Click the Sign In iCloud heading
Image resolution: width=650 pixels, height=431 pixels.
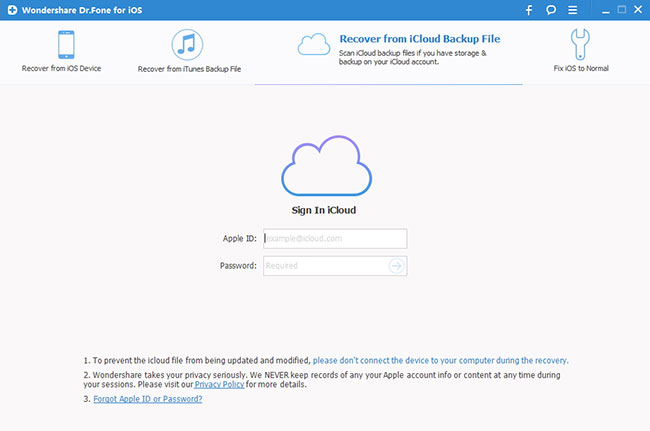click(x=324, y=210)
